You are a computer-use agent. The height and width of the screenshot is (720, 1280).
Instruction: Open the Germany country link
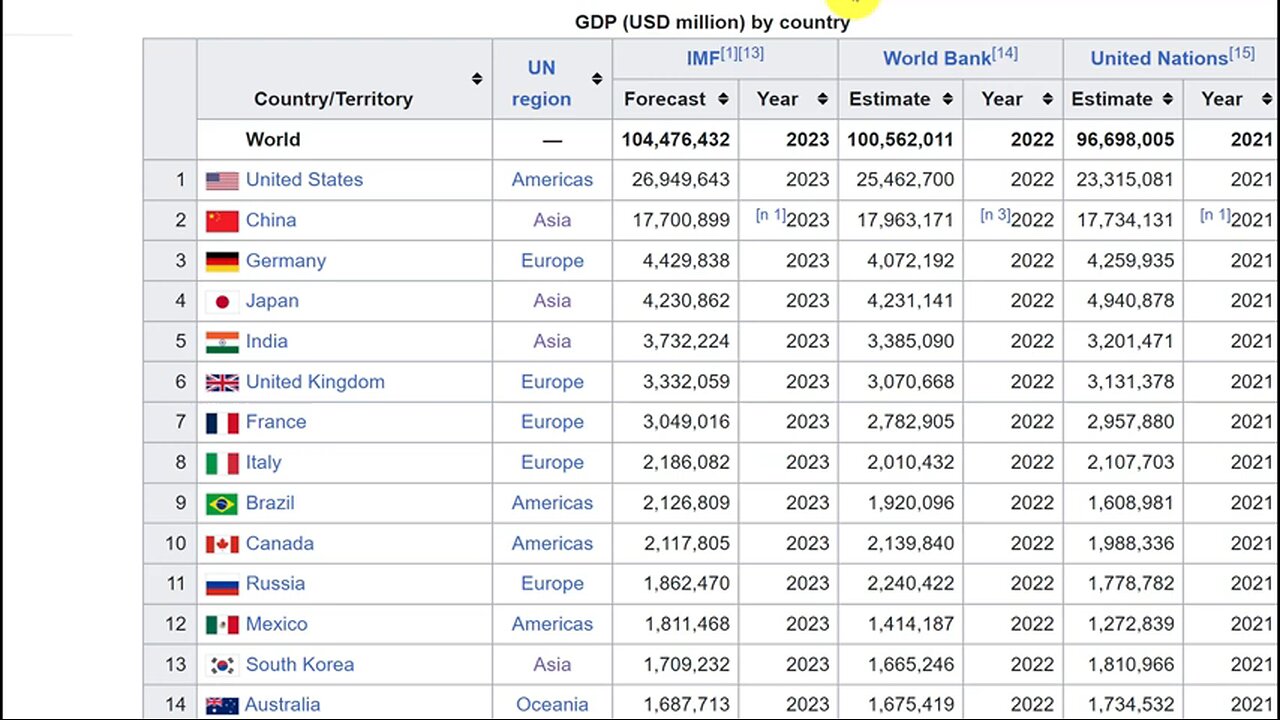coord(286,261)
